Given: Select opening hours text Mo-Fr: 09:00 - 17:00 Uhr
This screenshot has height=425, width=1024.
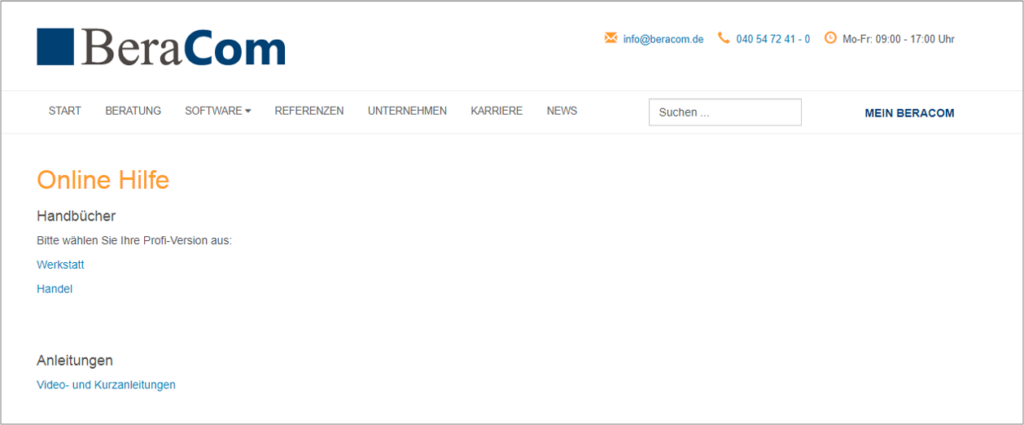Looking at the screenshot, I should point(898,39).
